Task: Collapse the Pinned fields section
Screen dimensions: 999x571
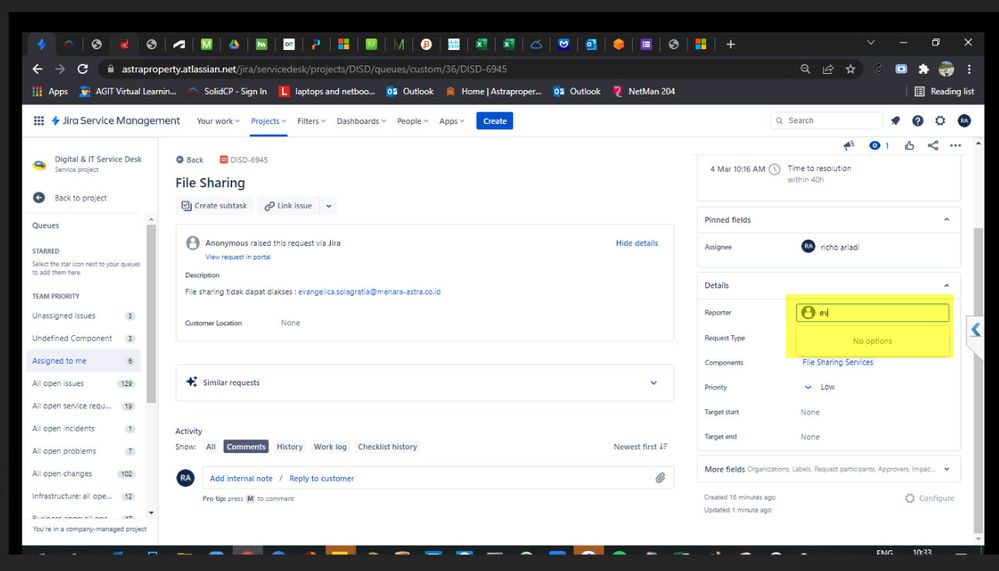Action: 947,220
